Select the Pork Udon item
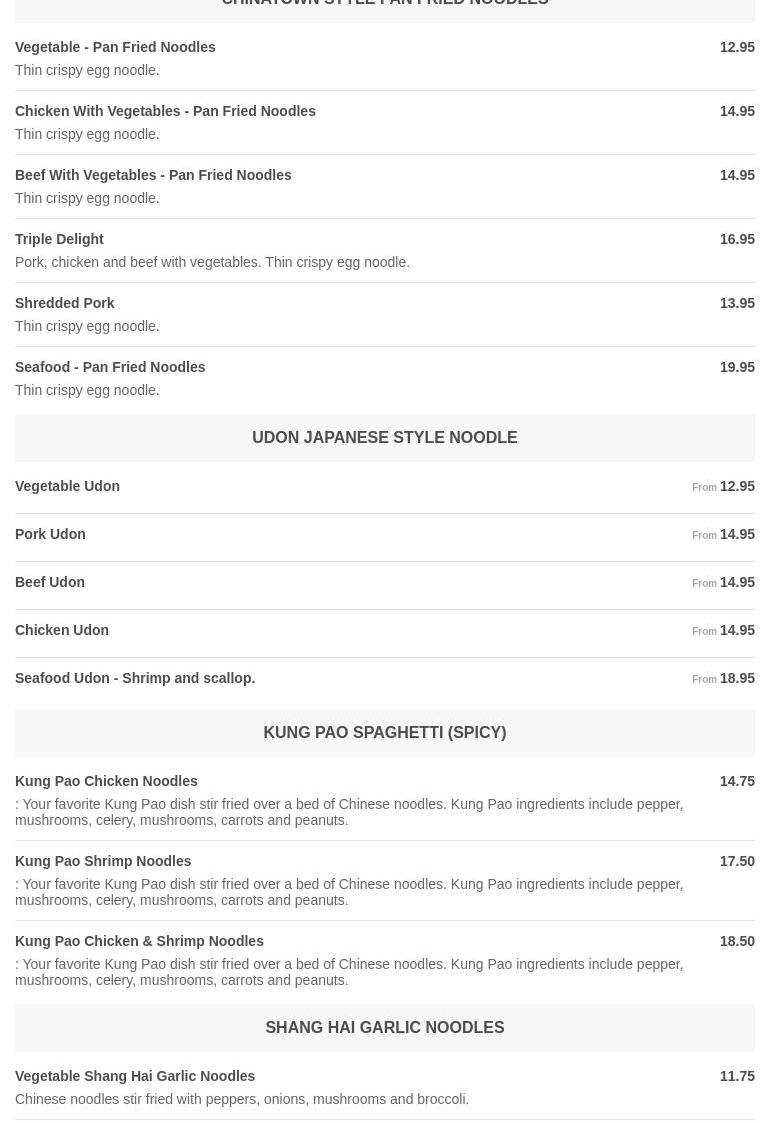Viewport: 770px width, 1123px height. click(x=50, y=534)
